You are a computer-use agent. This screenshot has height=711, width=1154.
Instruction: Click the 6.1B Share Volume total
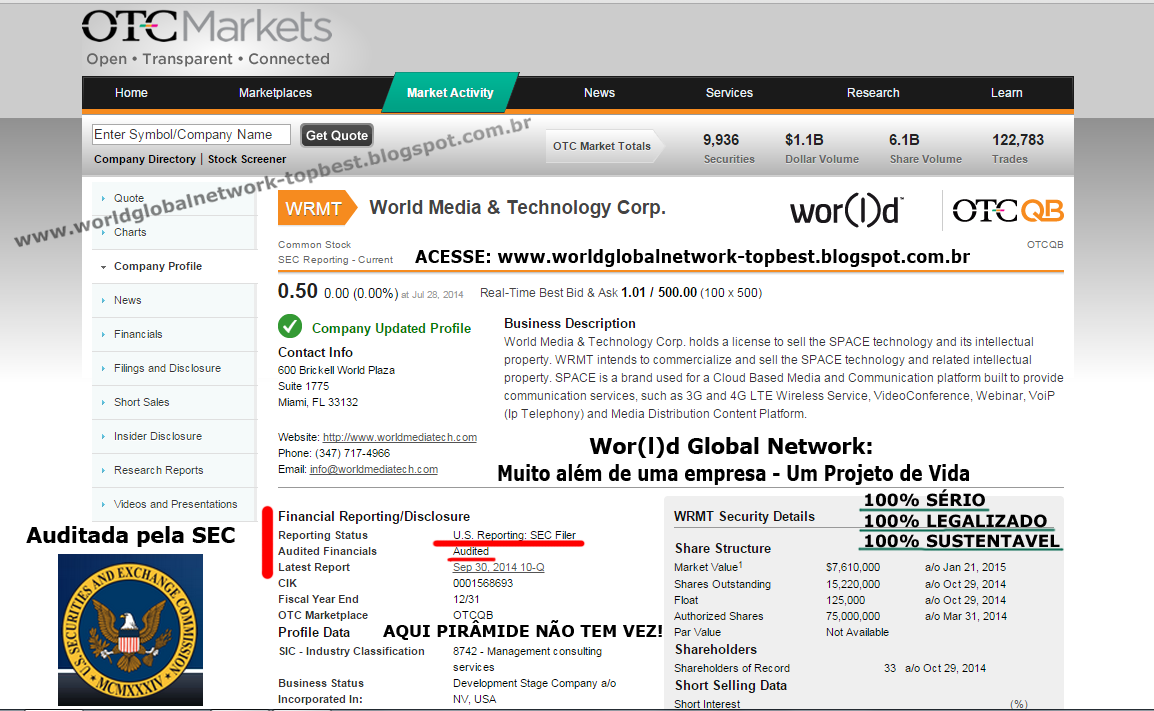925,148
